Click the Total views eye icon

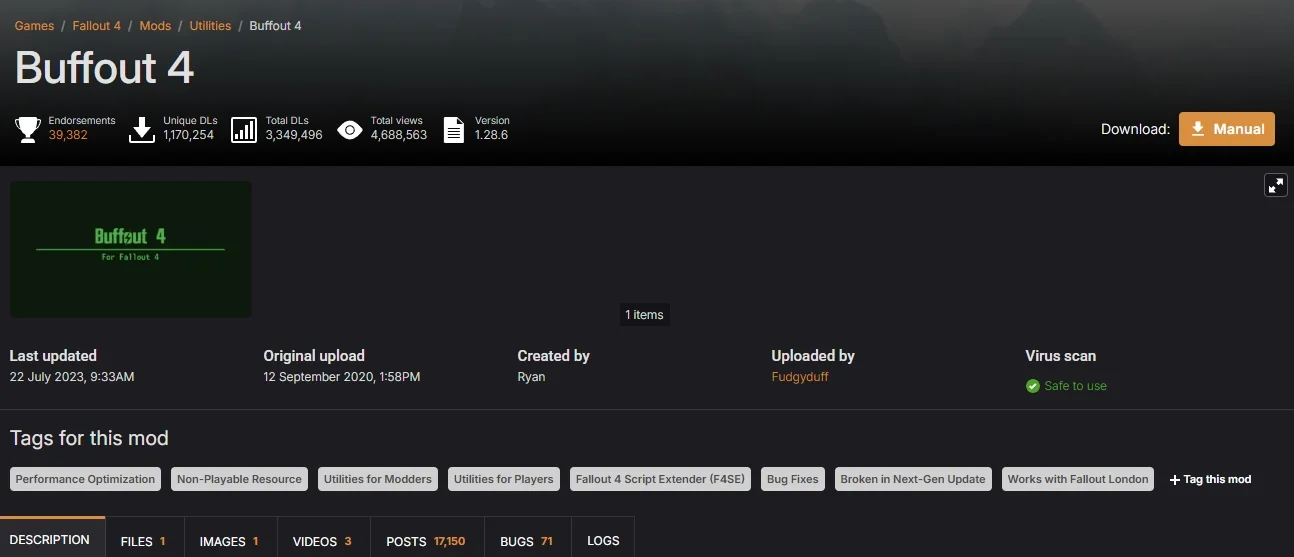[350, 129]
